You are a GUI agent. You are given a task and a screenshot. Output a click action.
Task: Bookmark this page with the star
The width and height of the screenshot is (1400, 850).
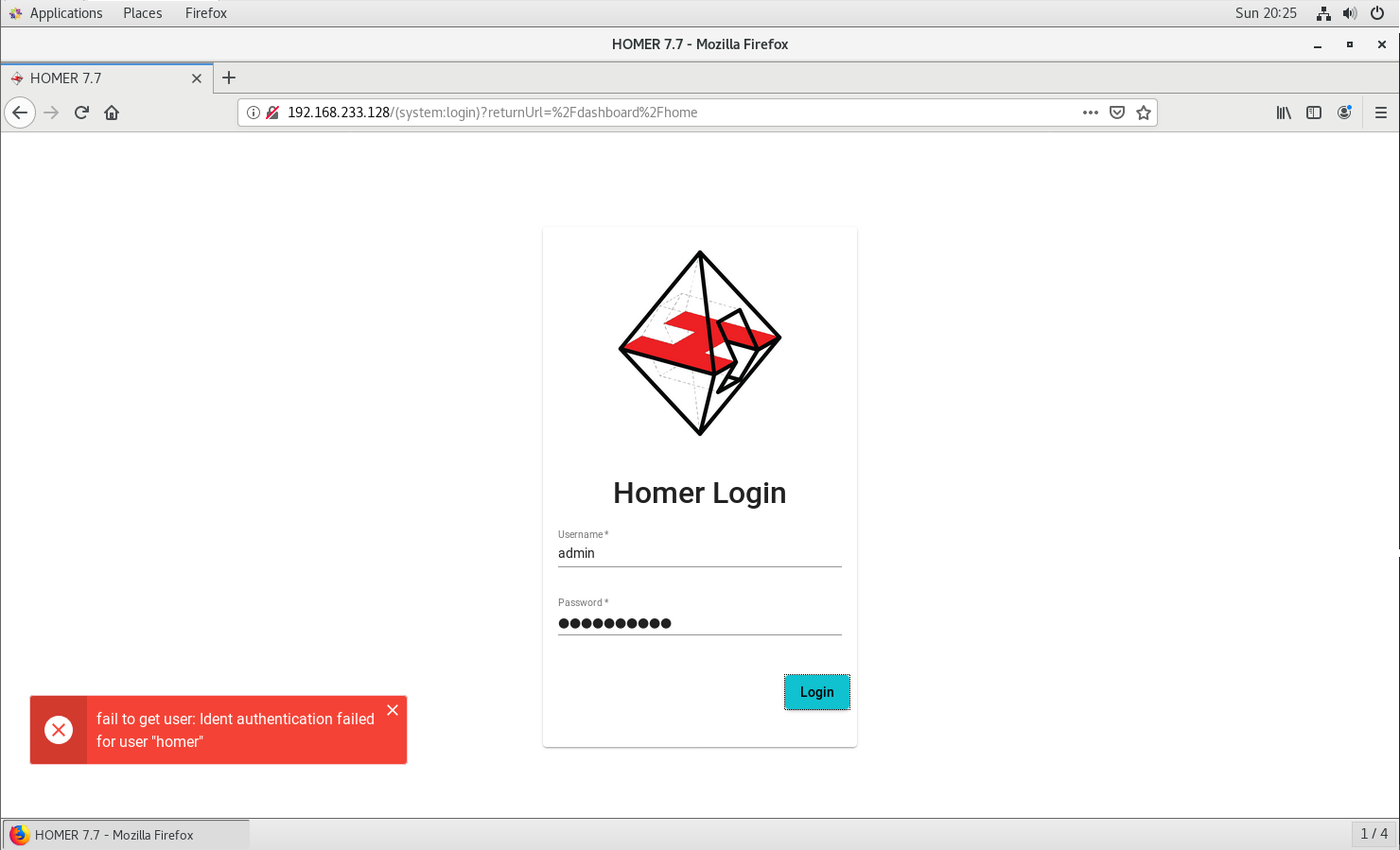(1144, 113)
